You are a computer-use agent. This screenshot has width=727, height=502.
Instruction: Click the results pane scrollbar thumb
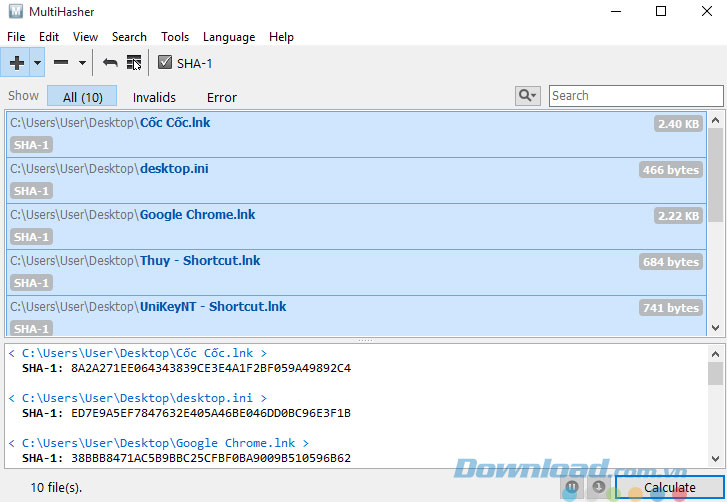pos(715,374)
